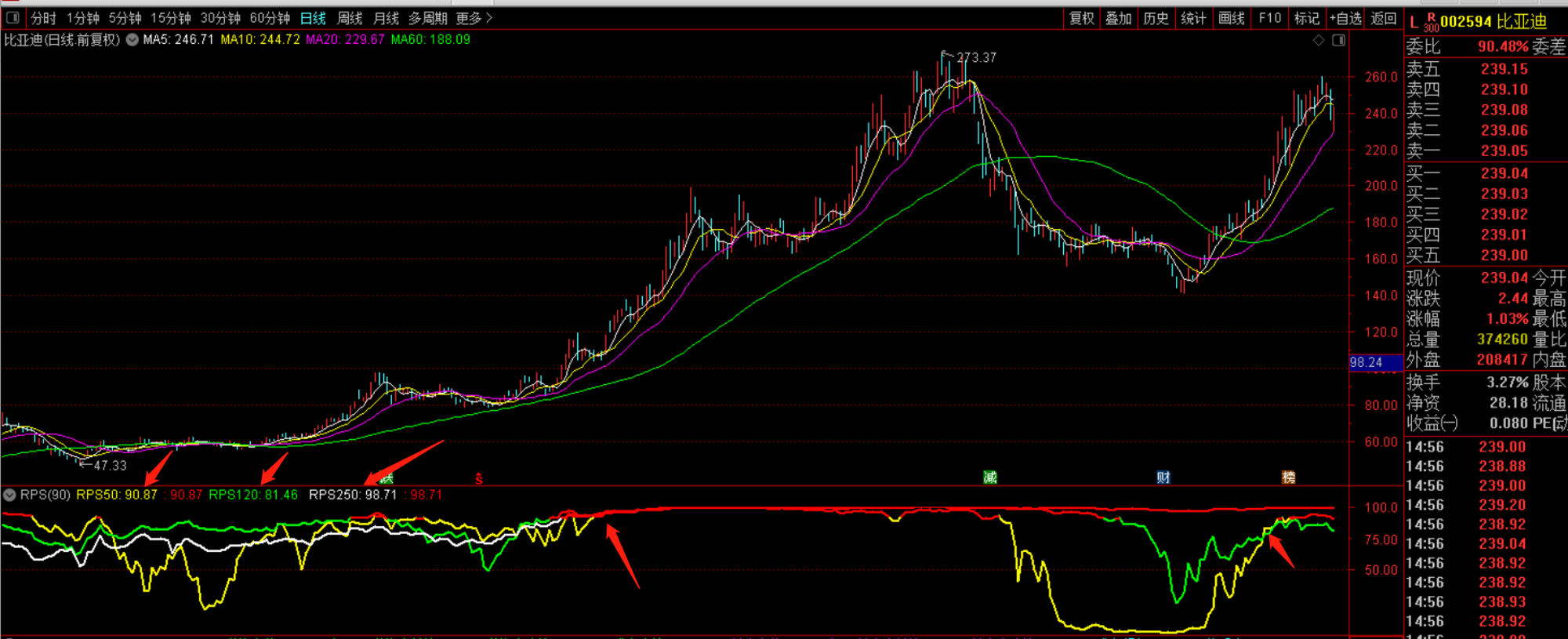Switch to the 15分钟 period tab
The image size is (1568, 639).
(x=170, y=18)
